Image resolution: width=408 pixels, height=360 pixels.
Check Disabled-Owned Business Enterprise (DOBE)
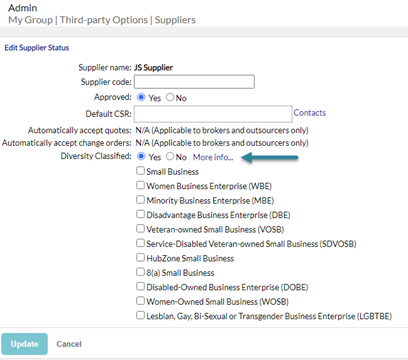[x=140, y=286]
